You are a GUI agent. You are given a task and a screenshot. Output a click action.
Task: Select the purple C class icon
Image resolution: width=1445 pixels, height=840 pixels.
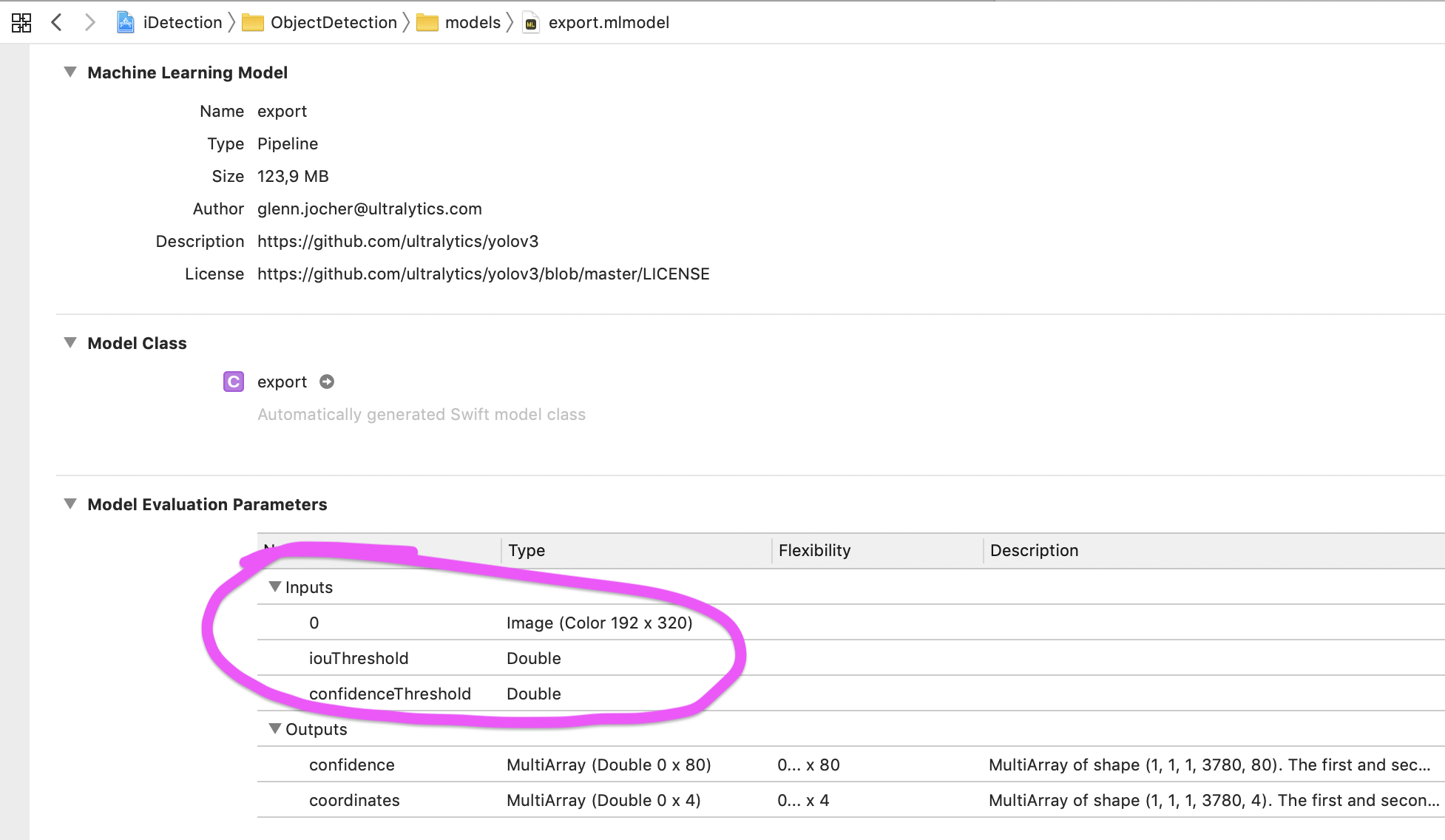click(x=233, y=382)
